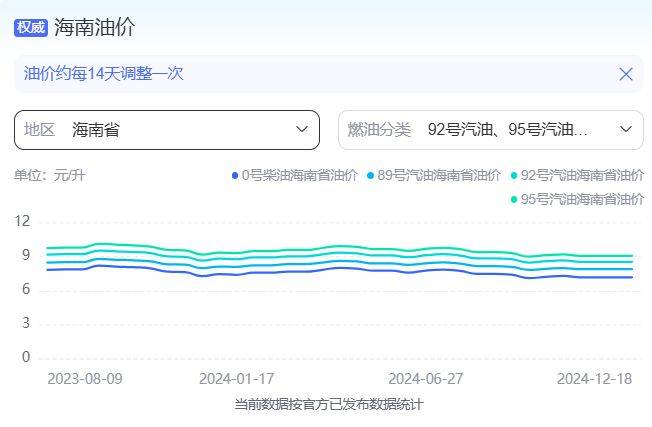
Task: Toggle 0号柴油海南省油价 legend series
Action: pyautogui.click(x=294, y=175)
